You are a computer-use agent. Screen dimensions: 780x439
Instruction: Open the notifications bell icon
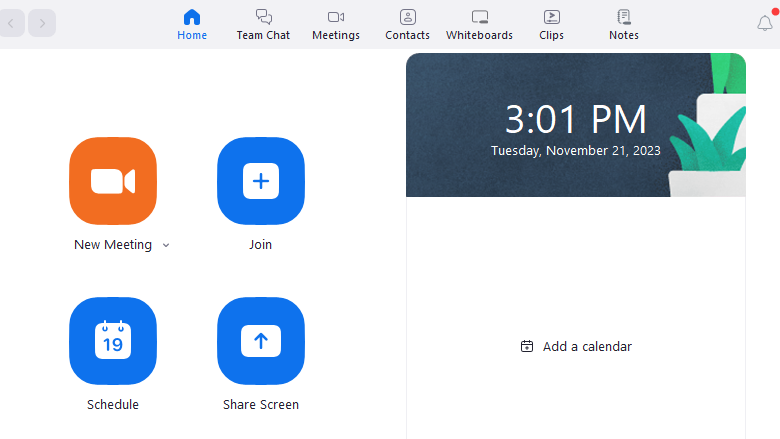(765, 23)
